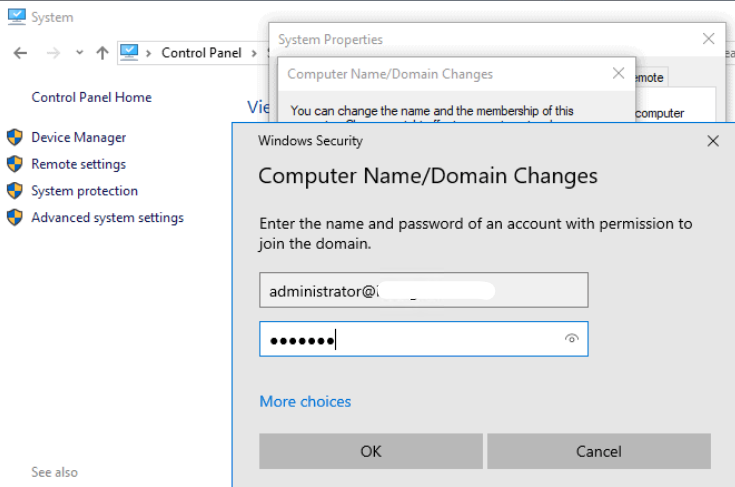Click the computer icon in address bar
This screenshot has width=735, height=487.
pos(129,52)
